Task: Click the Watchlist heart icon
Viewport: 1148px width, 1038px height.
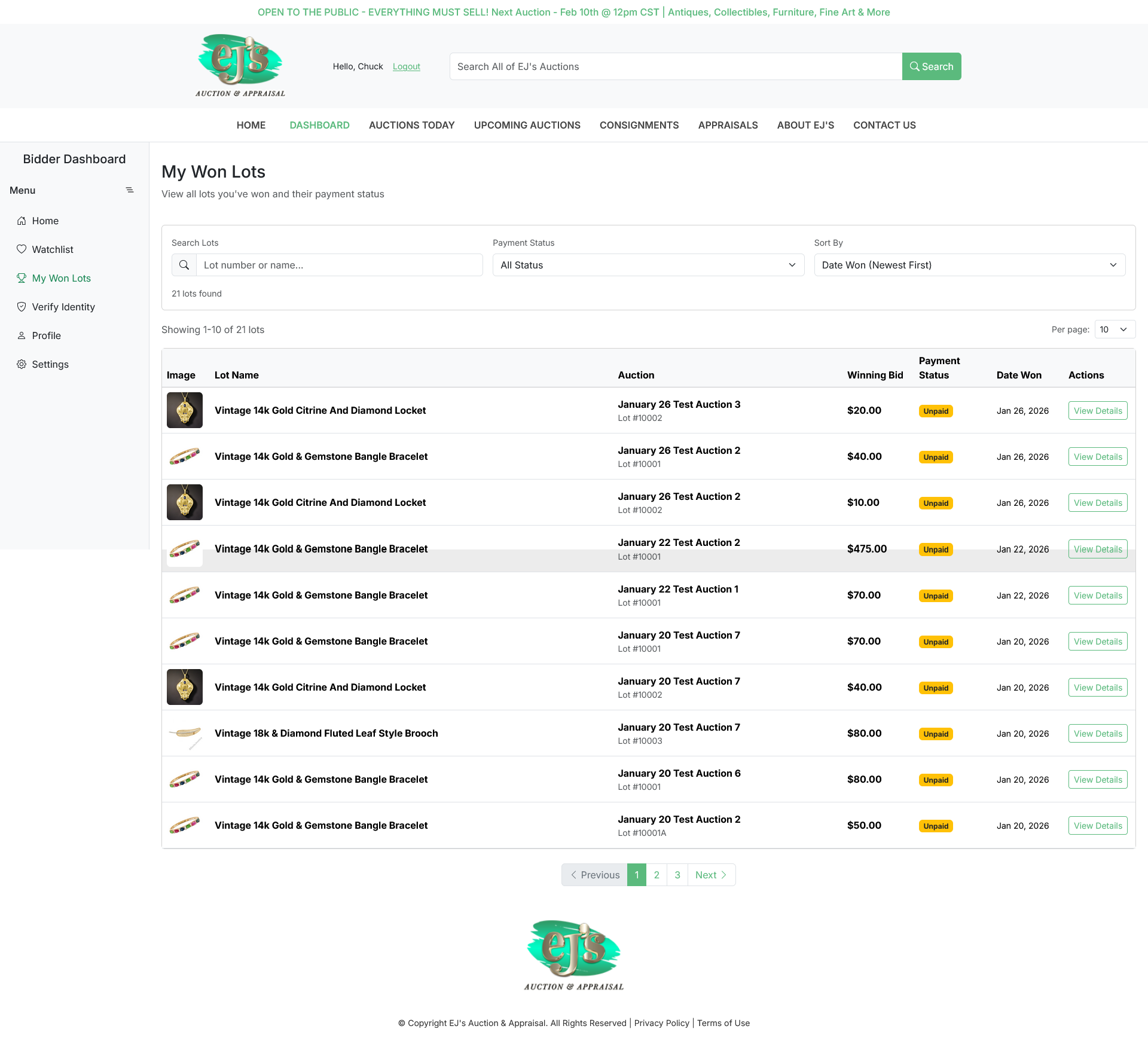Action: point(22,249)
